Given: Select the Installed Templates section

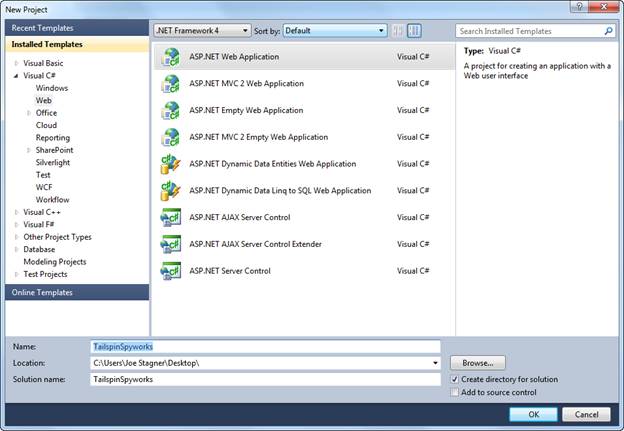Looking at the screenshot, I should [77, 44].
